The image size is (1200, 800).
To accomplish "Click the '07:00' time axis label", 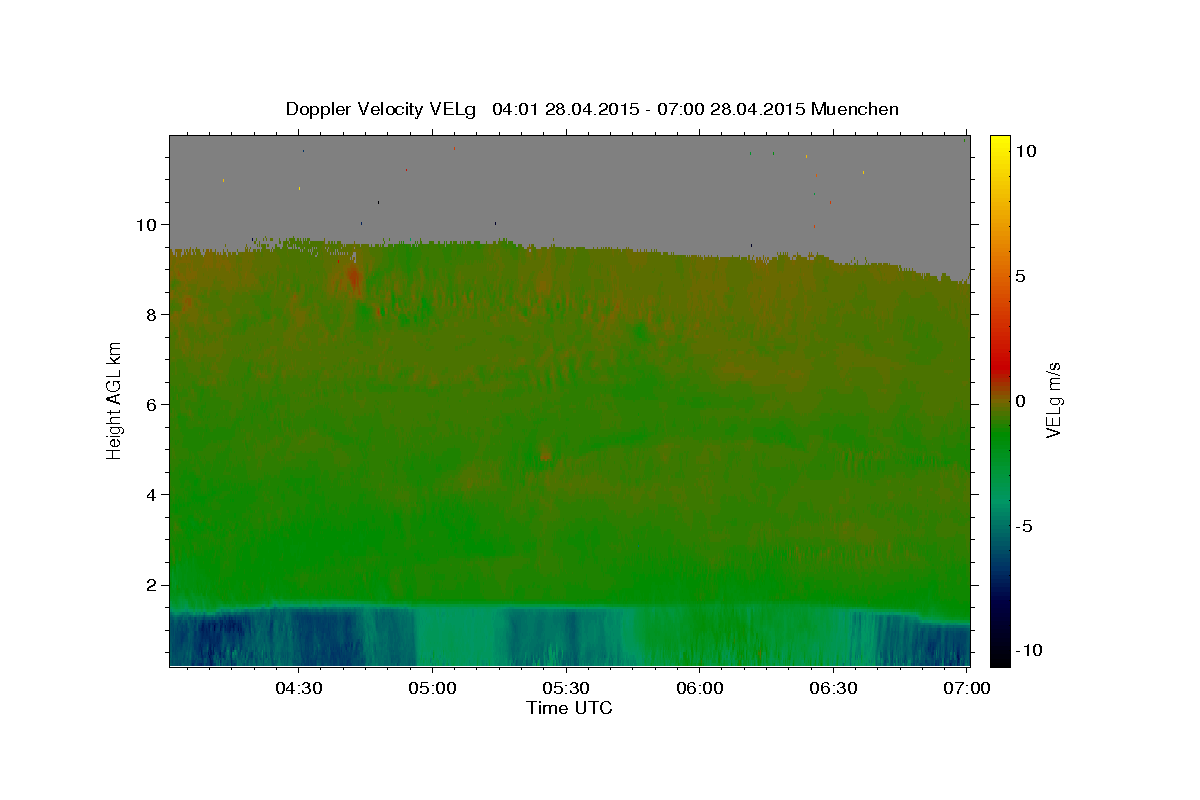I will [967, 688].
